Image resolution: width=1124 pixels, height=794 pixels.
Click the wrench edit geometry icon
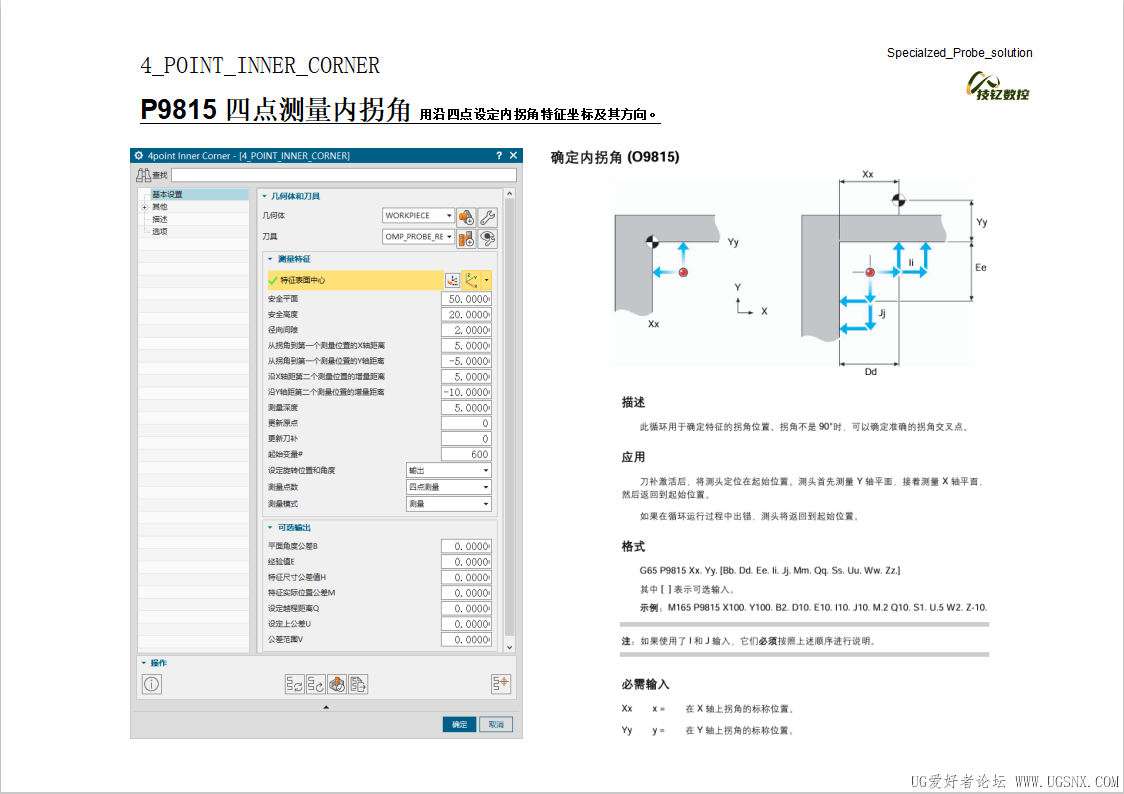[488, 216]
